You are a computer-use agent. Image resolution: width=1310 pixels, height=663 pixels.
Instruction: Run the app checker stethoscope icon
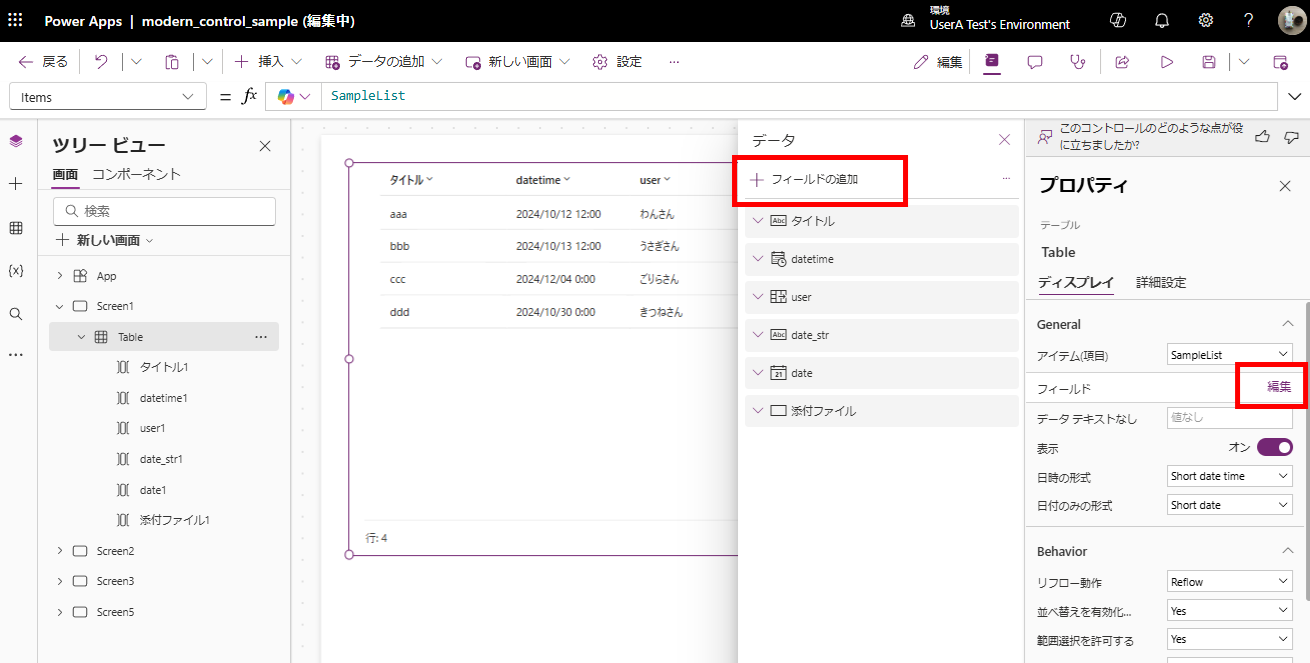[1077, 61]
